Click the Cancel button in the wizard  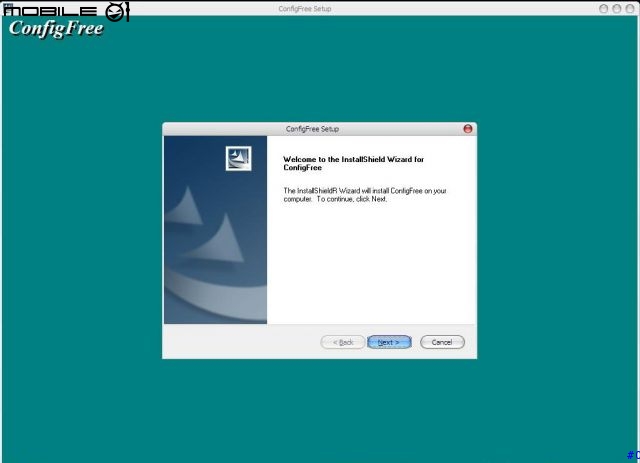point(442,342)
